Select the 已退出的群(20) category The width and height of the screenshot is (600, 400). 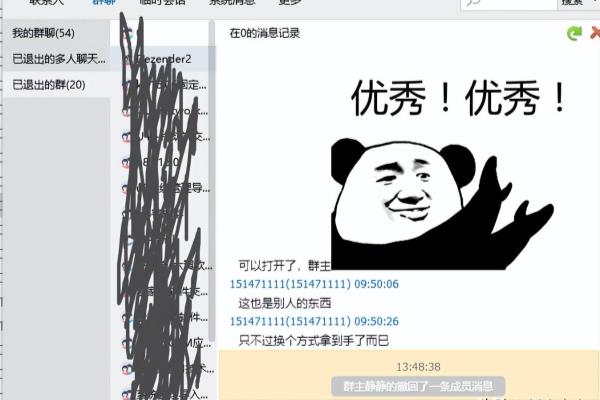pos(56,85)
